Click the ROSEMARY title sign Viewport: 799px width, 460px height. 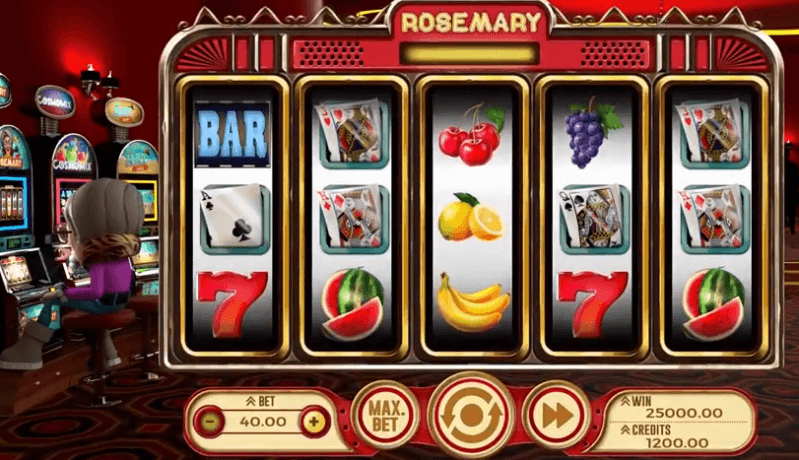(x=471, y=22)
